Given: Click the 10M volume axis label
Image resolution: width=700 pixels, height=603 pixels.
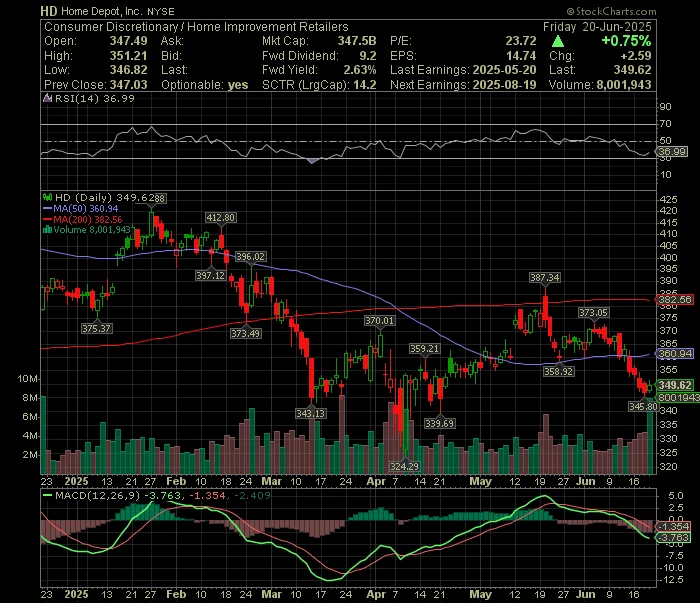Looking at the screenshot, I should click(x=28, y=379).
